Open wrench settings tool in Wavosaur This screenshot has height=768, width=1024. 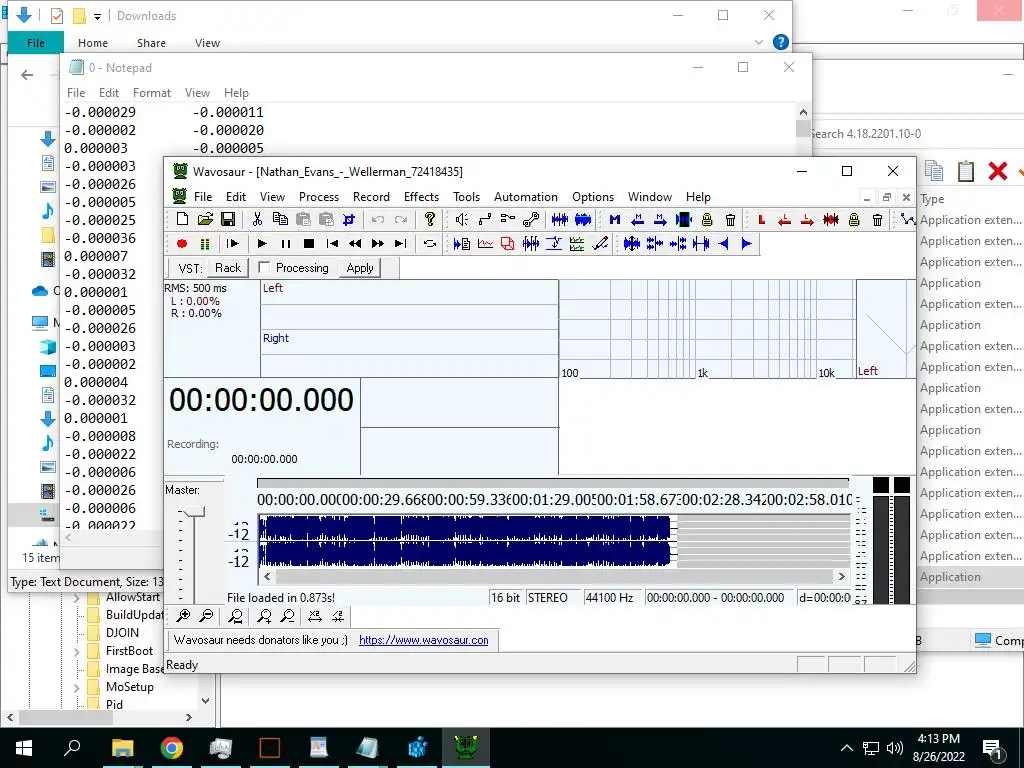point(531,219)
